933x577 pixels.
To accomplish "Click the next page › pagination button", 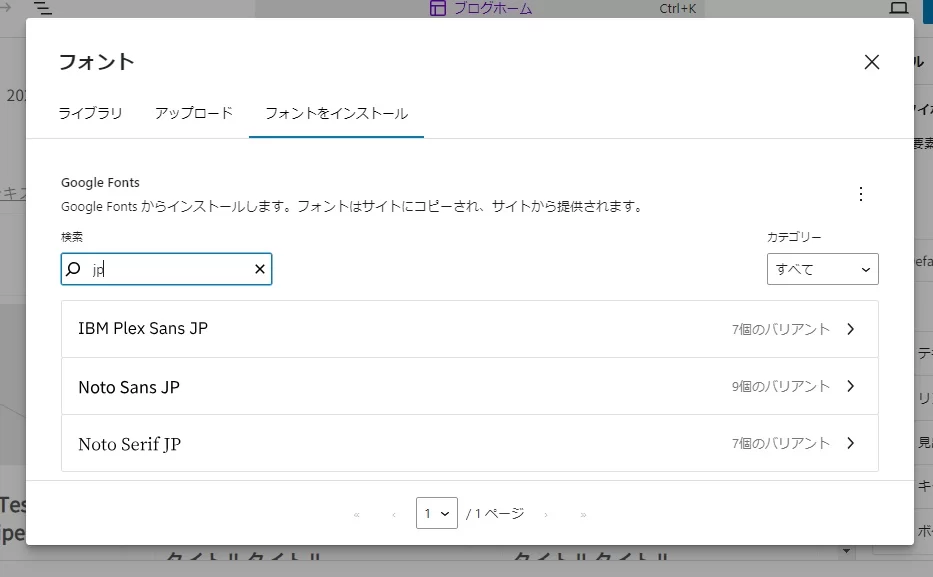I will click(x=546, y=515).
